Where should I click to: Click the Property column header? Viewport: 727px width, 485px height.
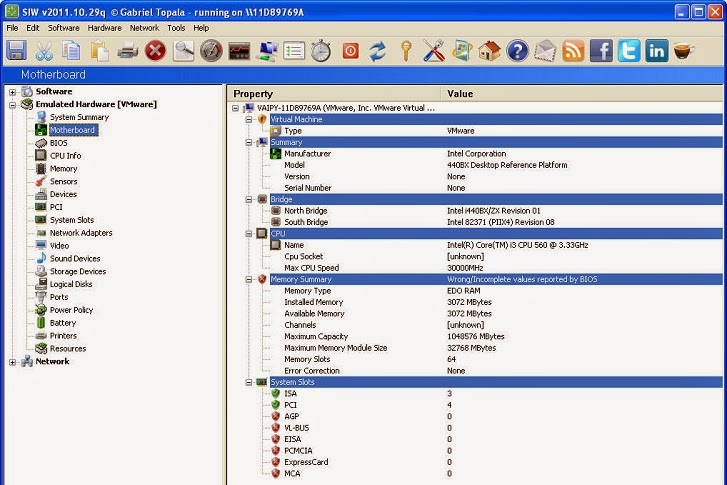click(334, 94)
